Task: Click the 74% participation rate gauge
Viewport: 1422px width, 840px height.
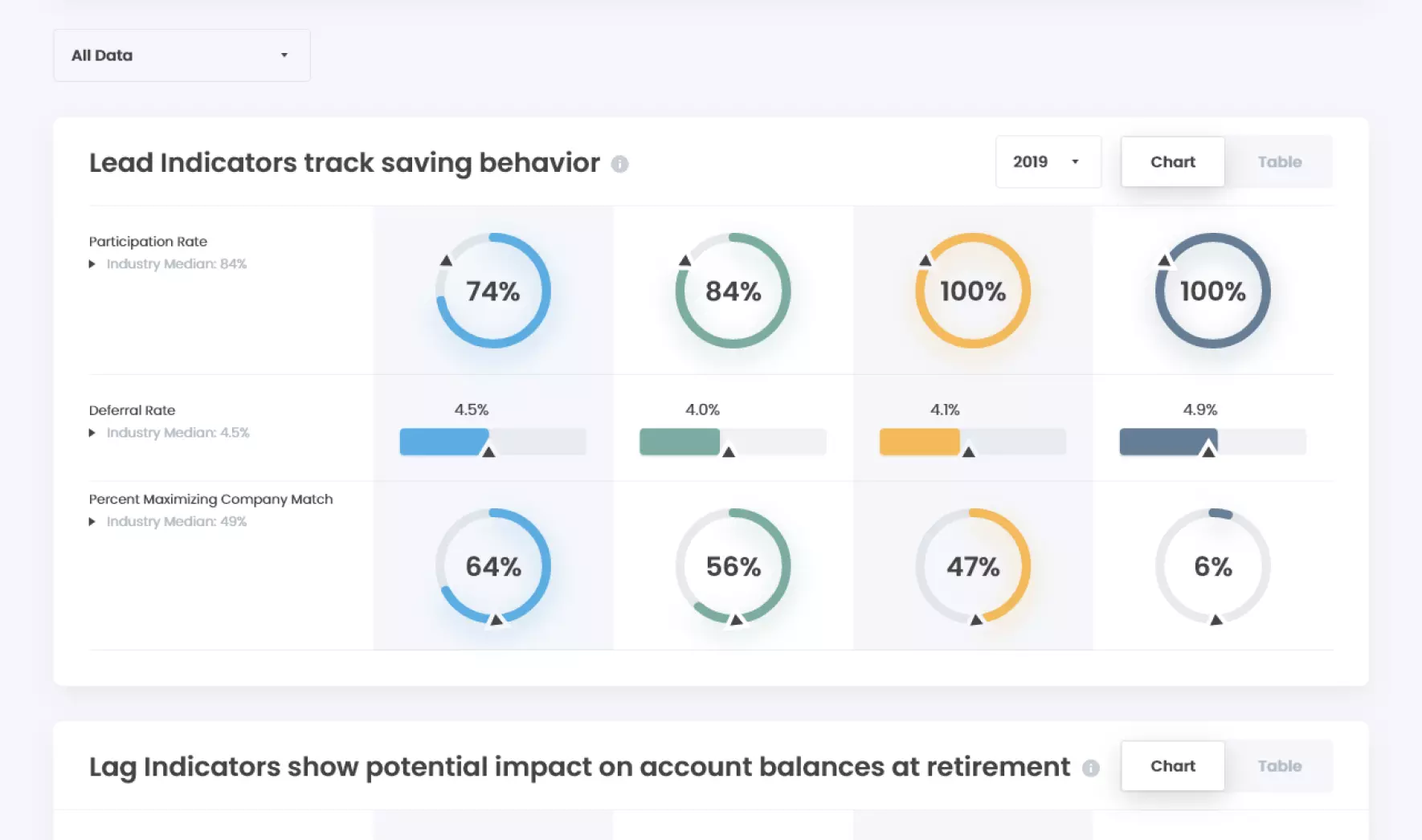Action: 493,291
